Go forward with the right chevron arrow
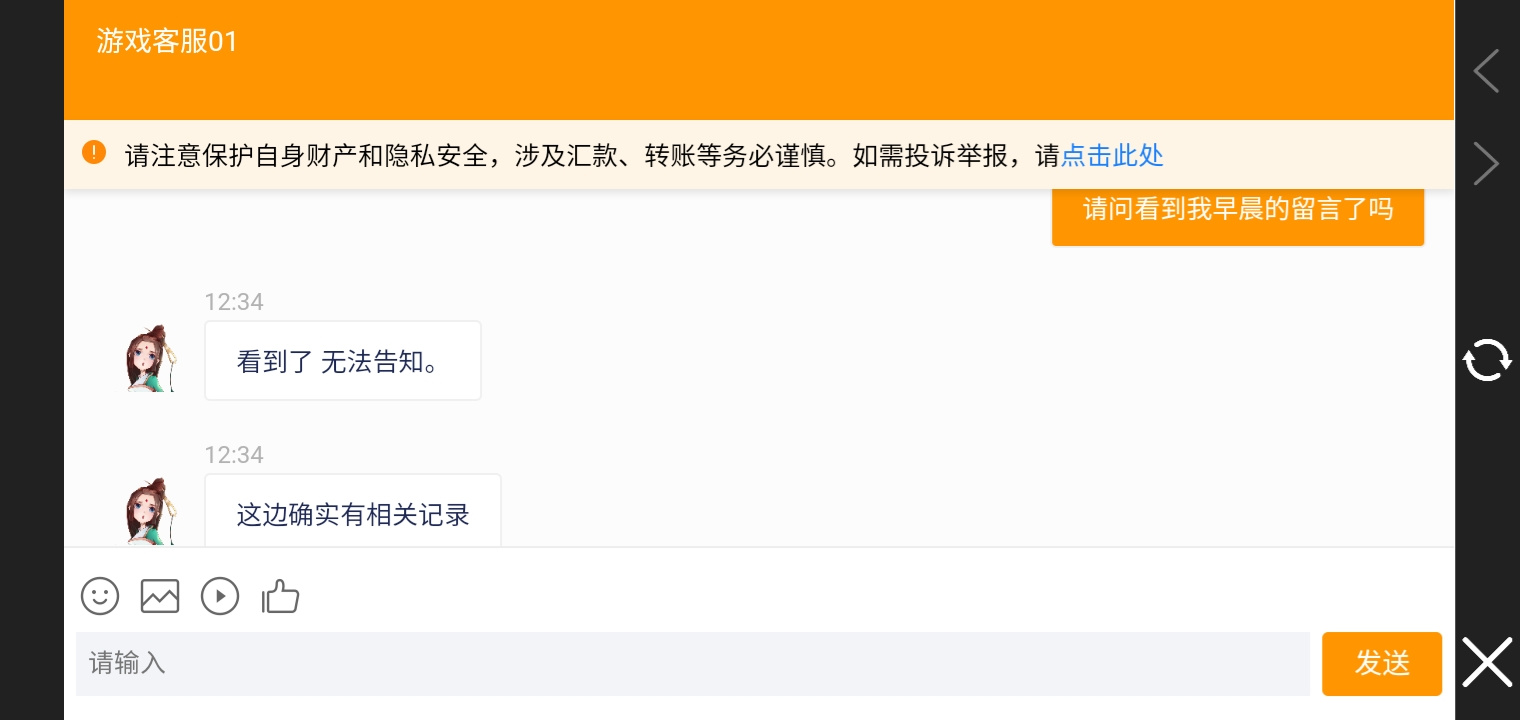1520x720 pixels. tap(1486, 163)
